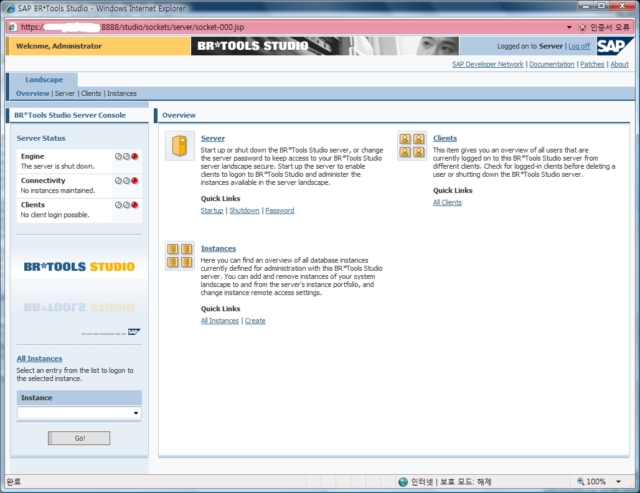Open the Documentation link
The image size is (640, 493).
click(x=552, y=64)
